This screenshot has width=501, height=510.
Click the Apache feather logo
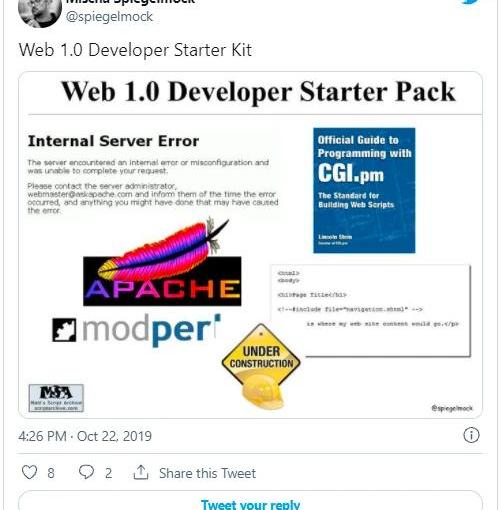tap(162, 262)
